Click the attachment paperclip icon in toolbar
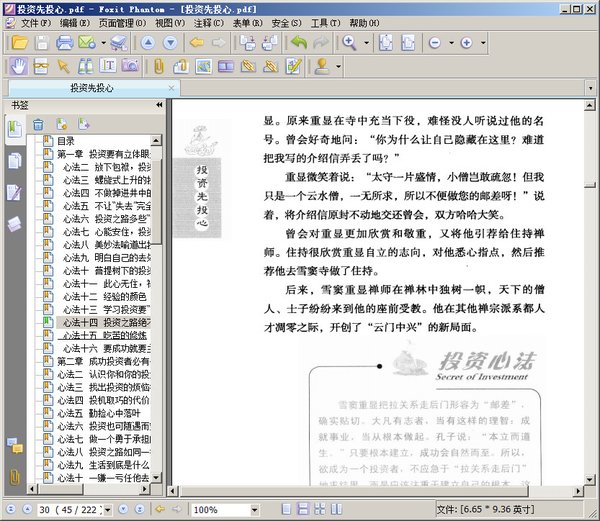The height and width of the screenshot is (521, 600). (158, 66)
